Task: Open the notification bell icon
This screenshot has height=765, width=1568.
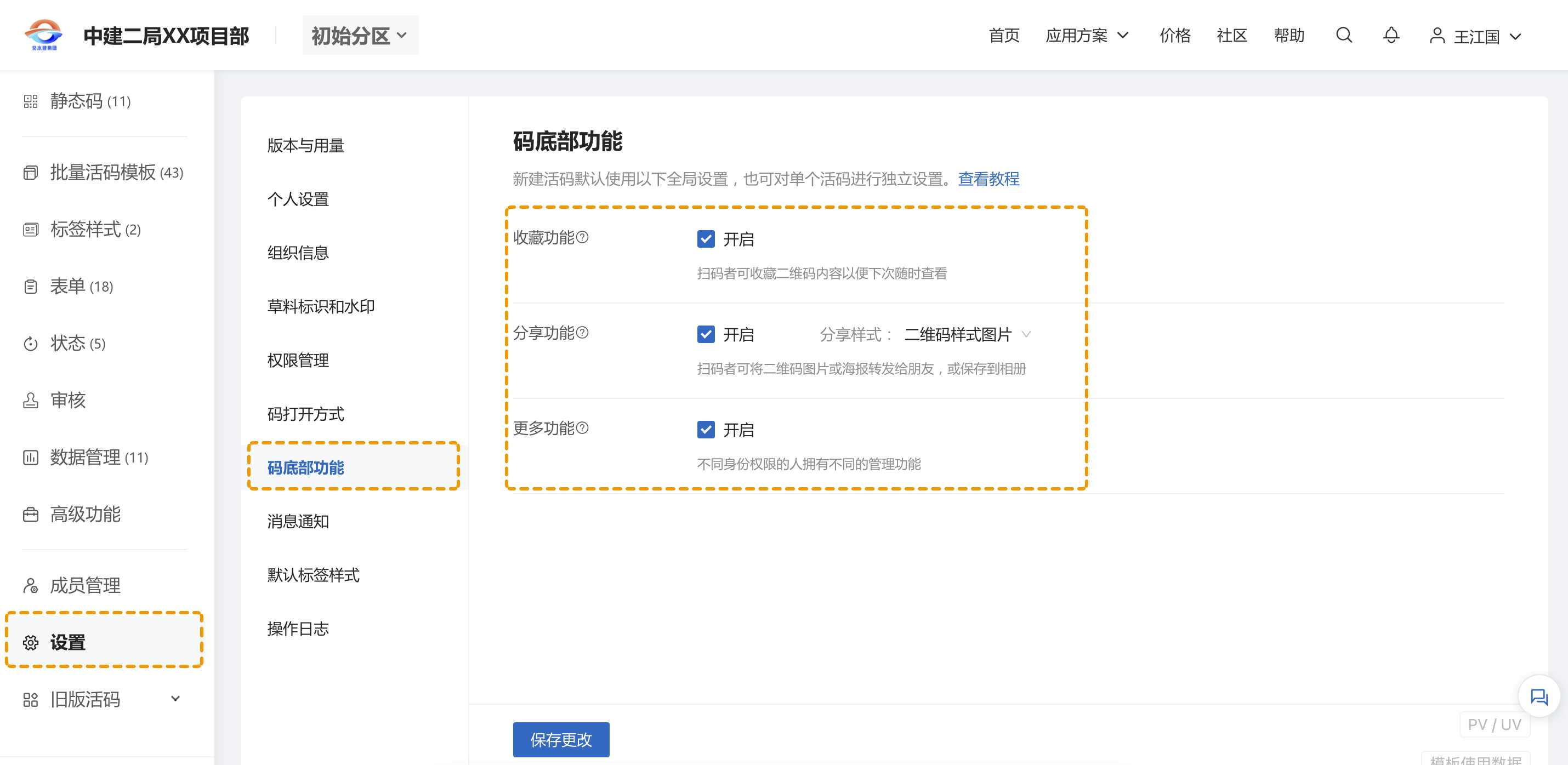Action: [x=1391, y=35]
